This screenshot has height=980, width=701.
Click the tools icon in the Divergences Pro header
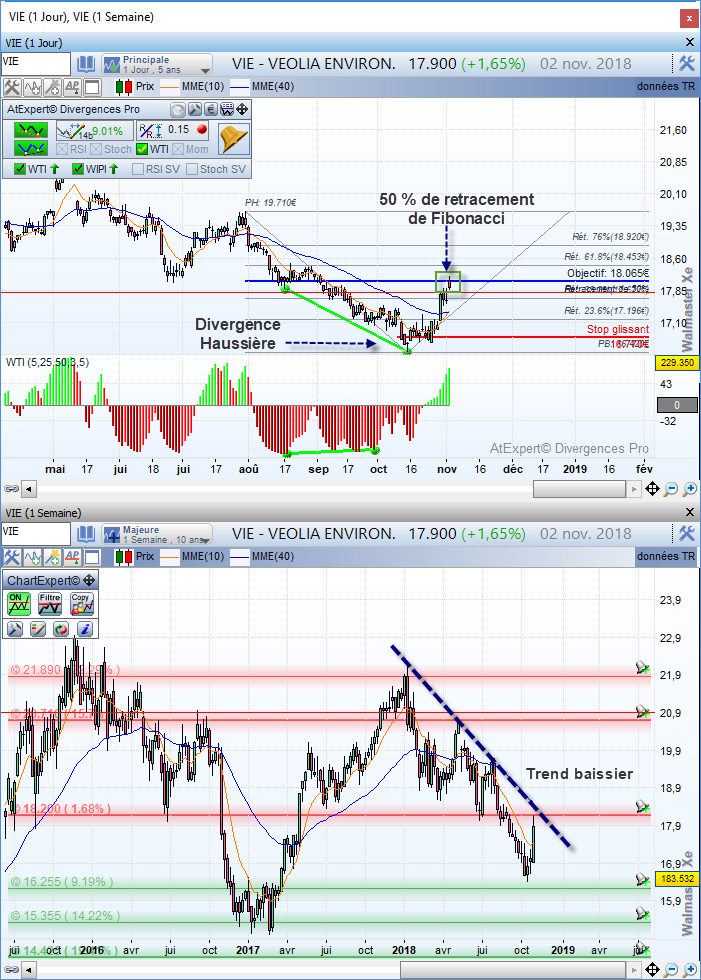195,109
